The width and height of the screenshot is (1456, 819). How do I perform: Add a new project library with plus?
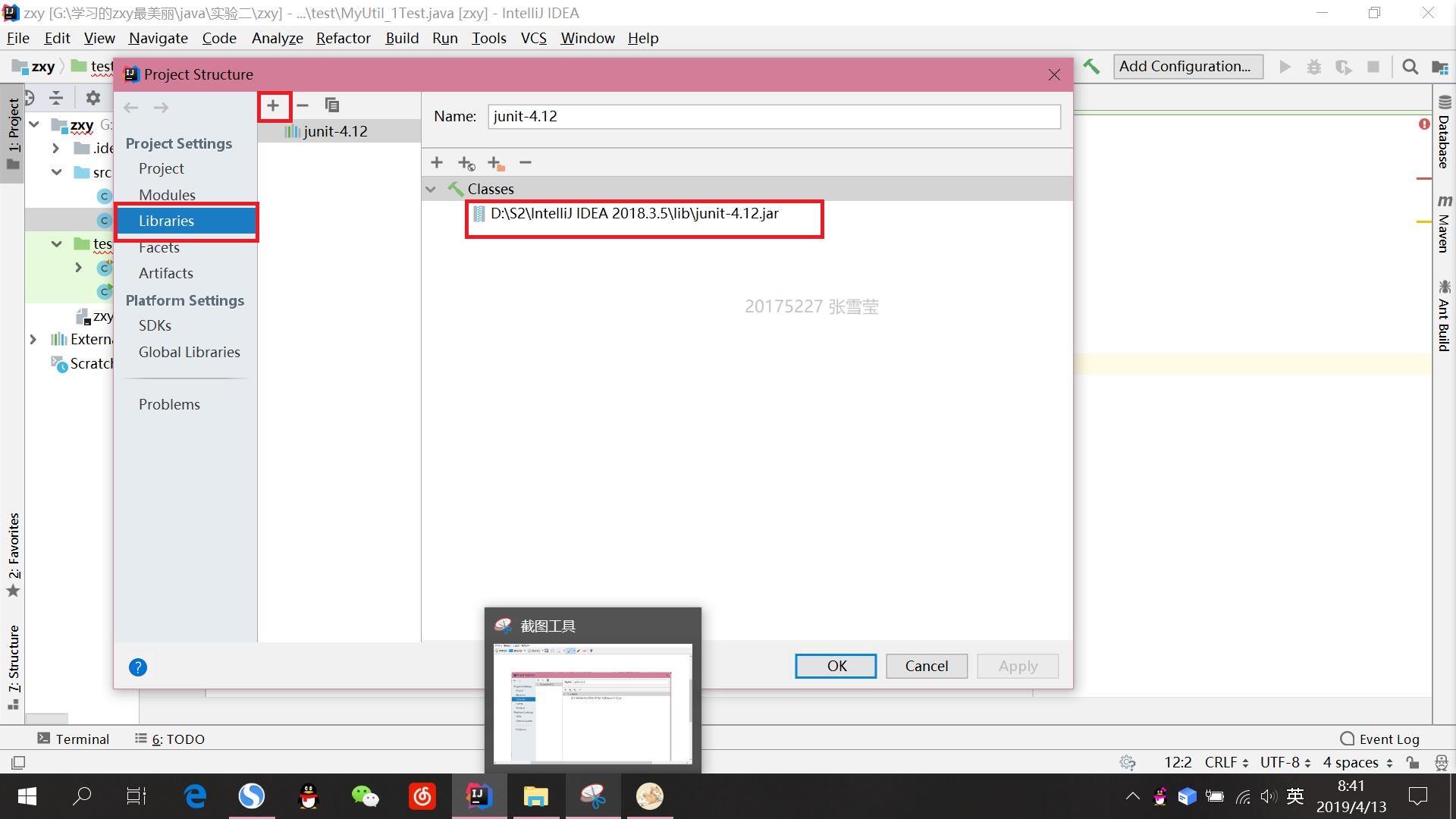[x=273, y=105]
